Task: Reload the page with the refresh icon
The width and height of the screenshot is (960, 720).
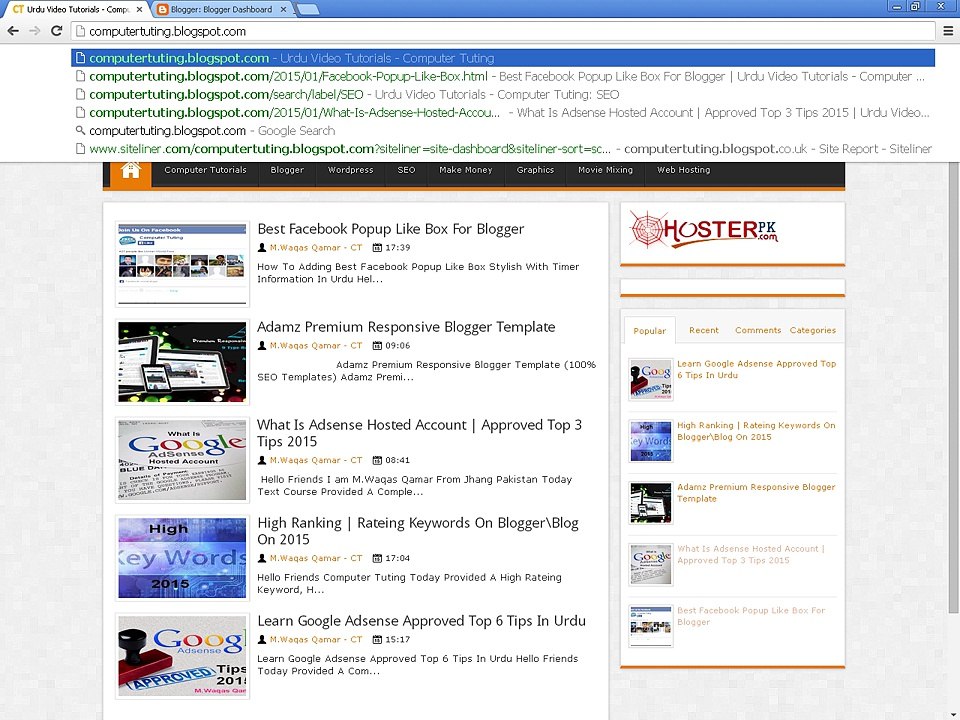Action: click(56, 31)
